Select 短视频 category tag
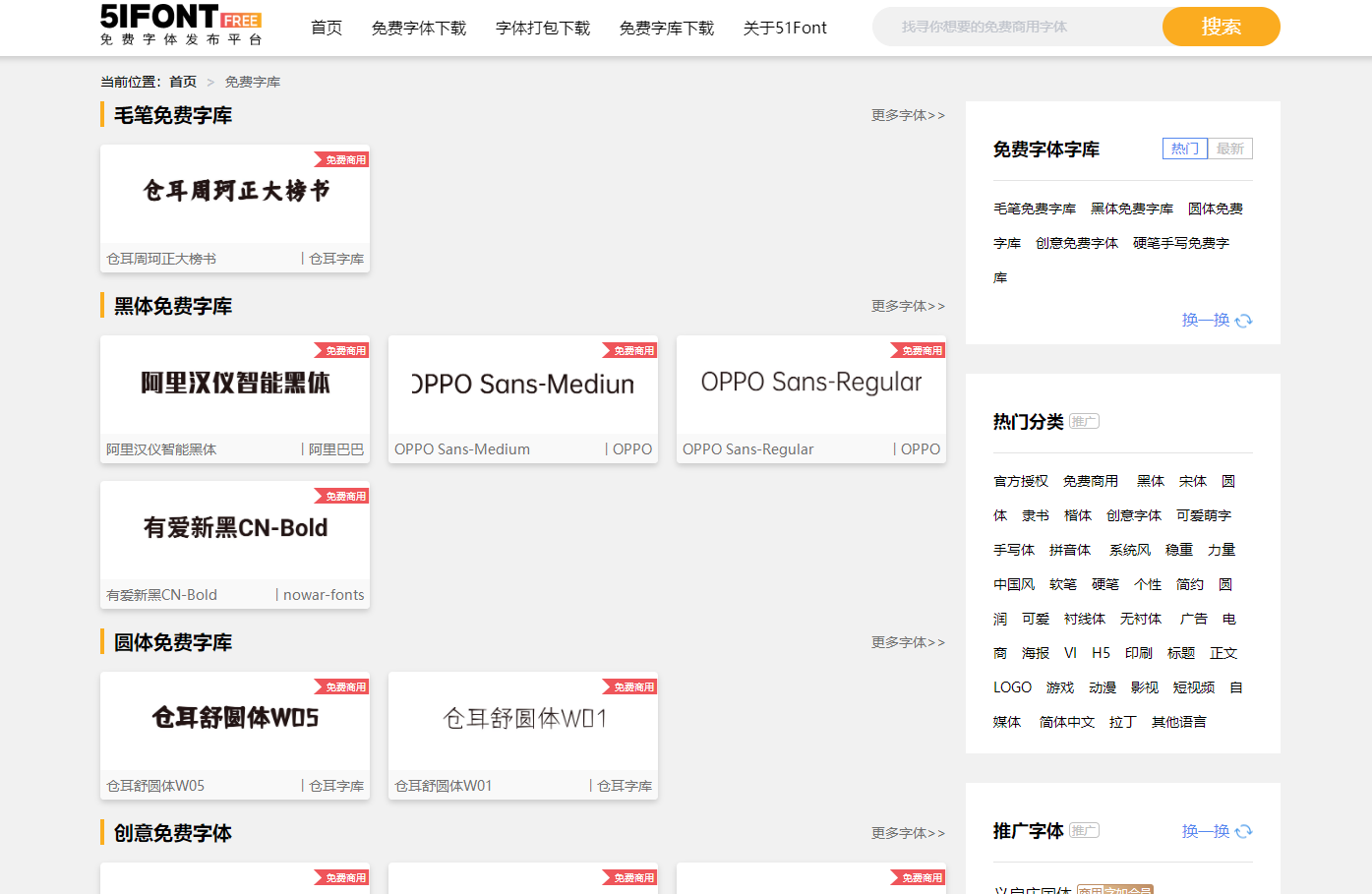This screenshot has width=1372, height=894. click(1194, 687)
